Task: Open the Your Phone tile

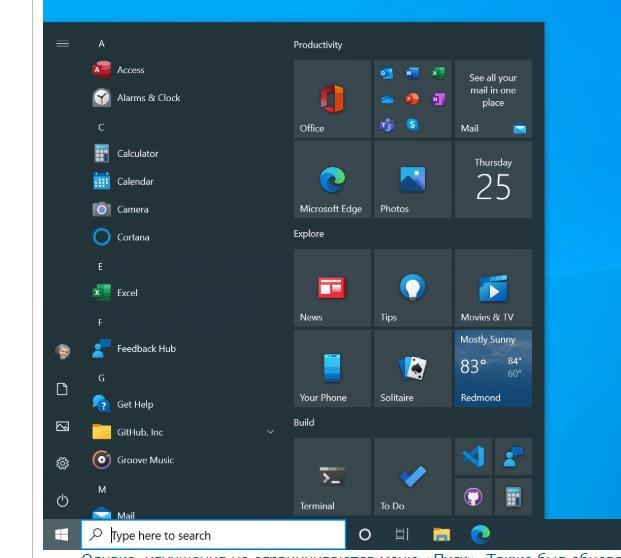Action: coord(332,368)
